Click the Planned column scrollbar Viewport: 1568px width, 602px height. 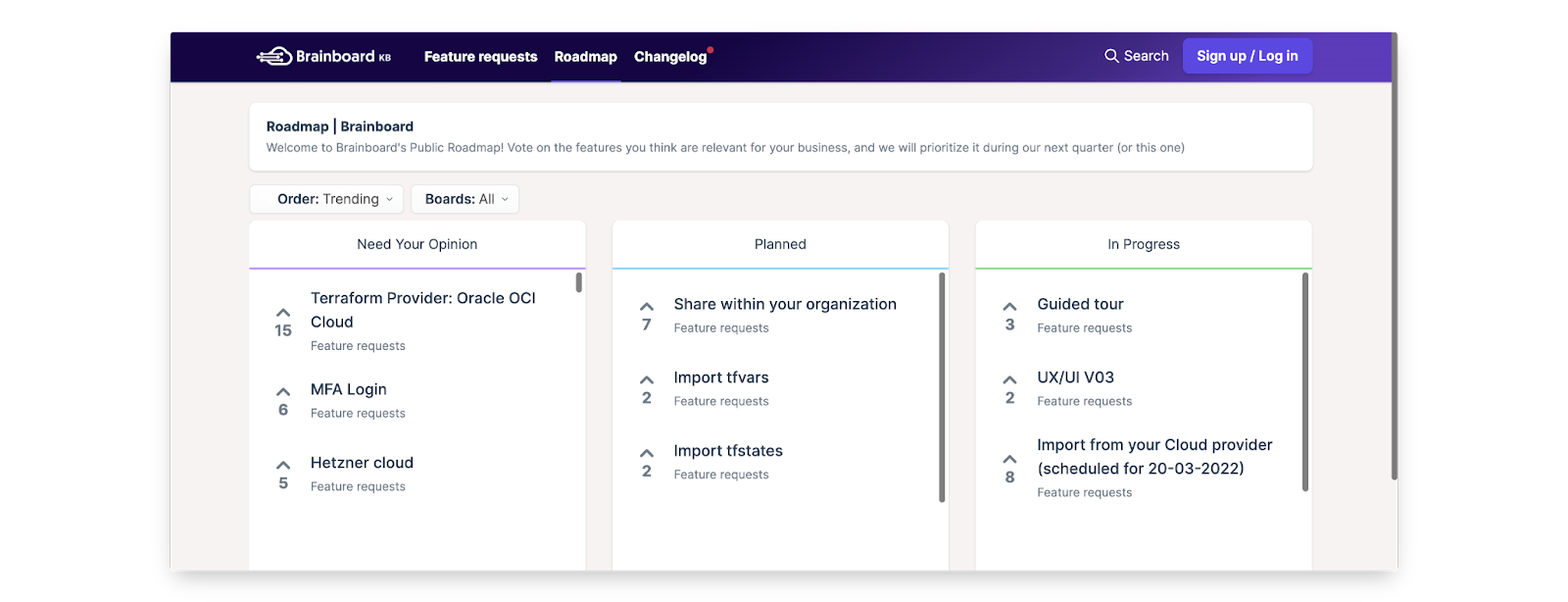click(942, 387)
